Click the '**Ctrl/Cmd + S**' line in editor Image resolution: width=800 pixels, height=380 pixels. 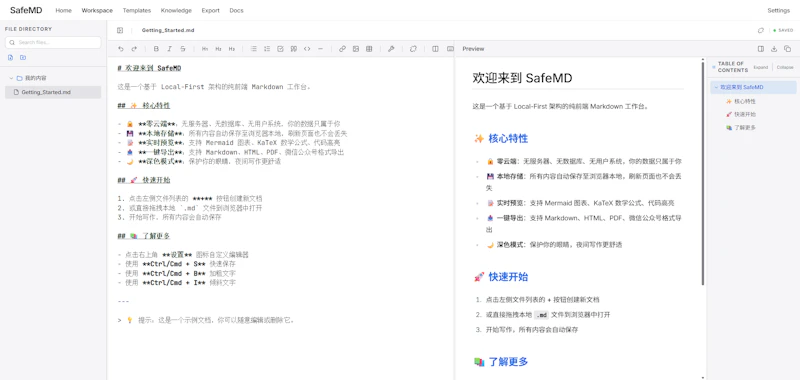(177, 264)
